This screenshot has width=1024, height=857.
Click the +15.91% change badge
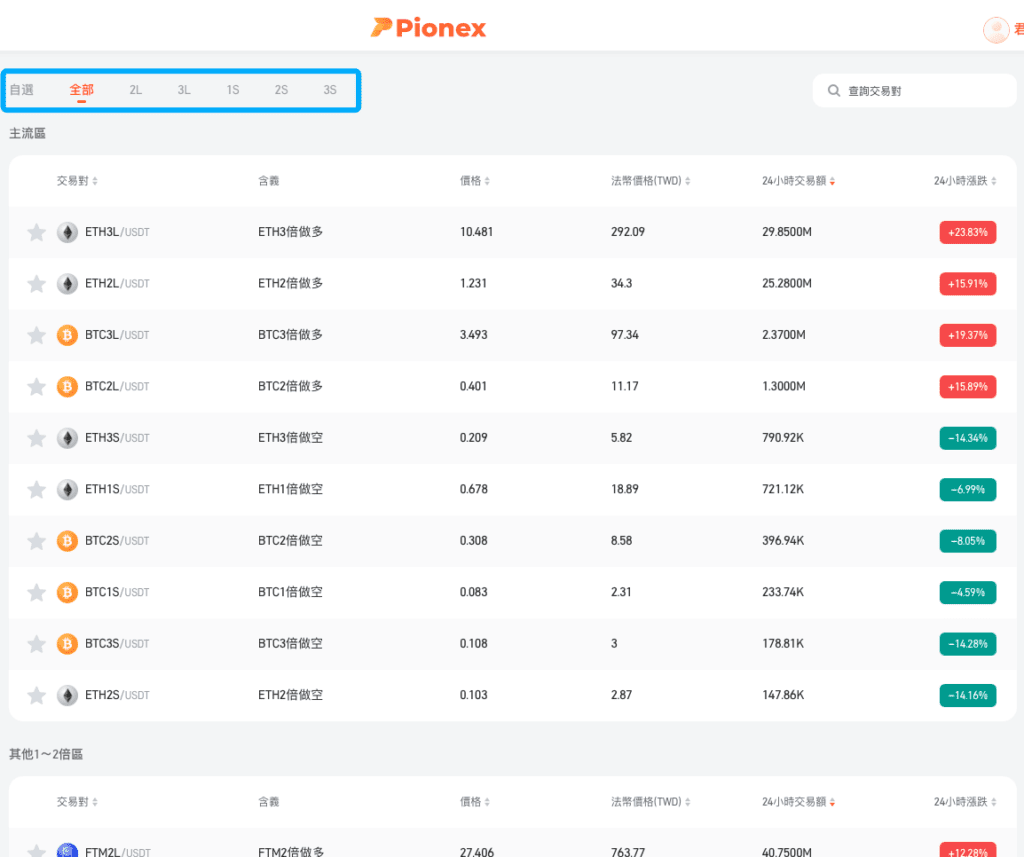968,283
